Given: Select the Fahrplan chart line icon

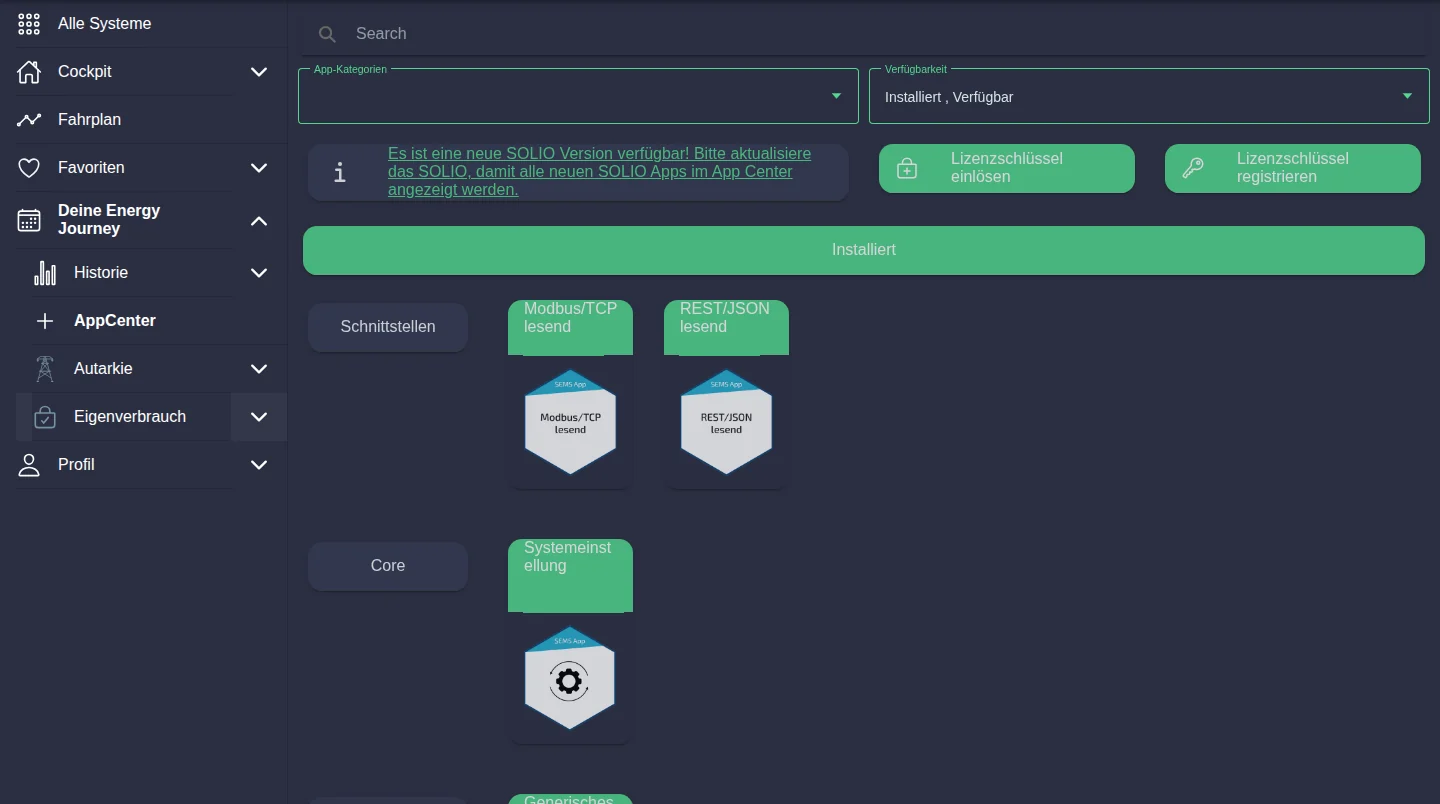Looking at the screenshot, I should coord(29,120).
